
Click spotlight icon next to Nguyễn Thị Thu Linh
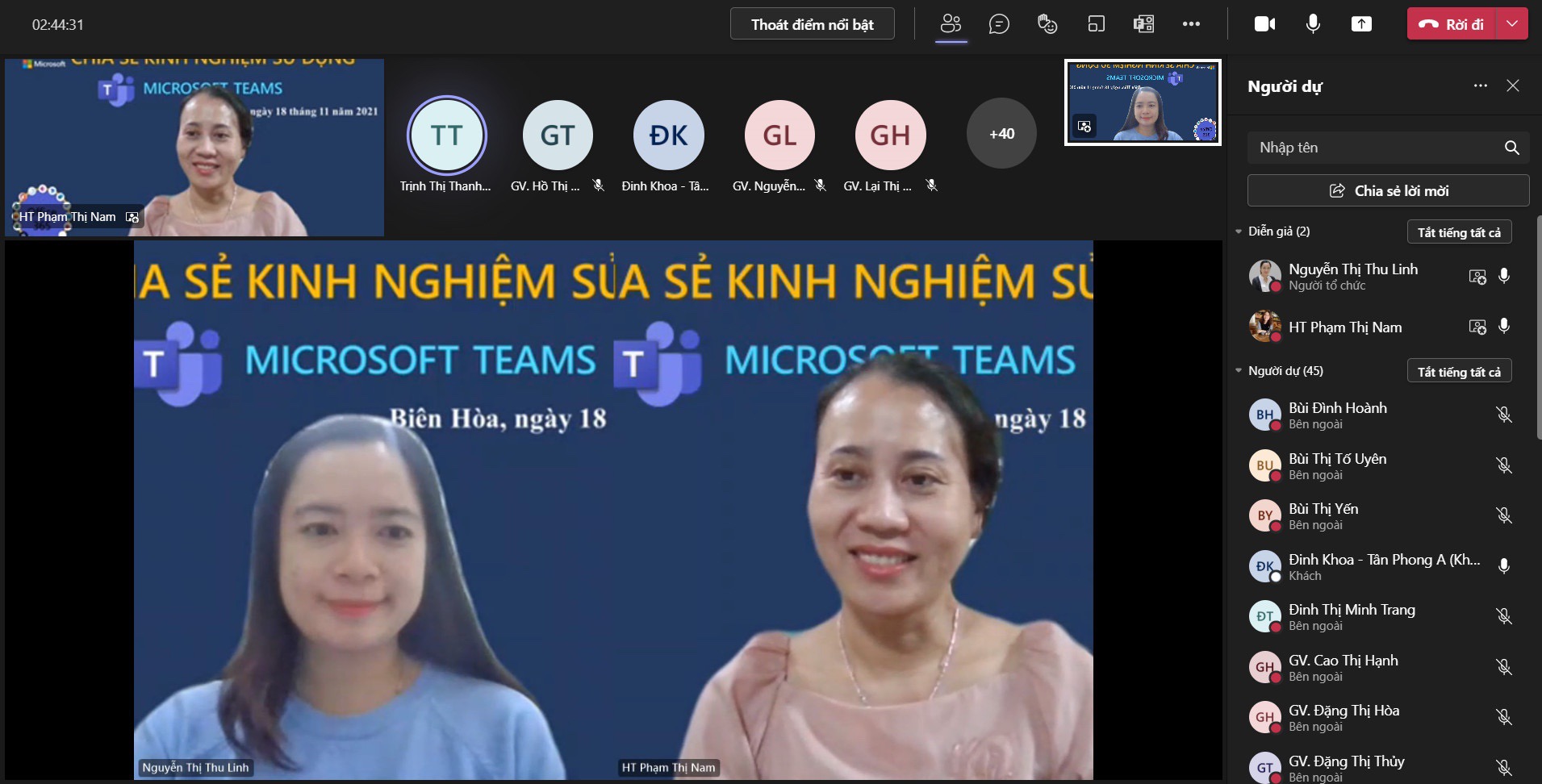[1477, 277]
